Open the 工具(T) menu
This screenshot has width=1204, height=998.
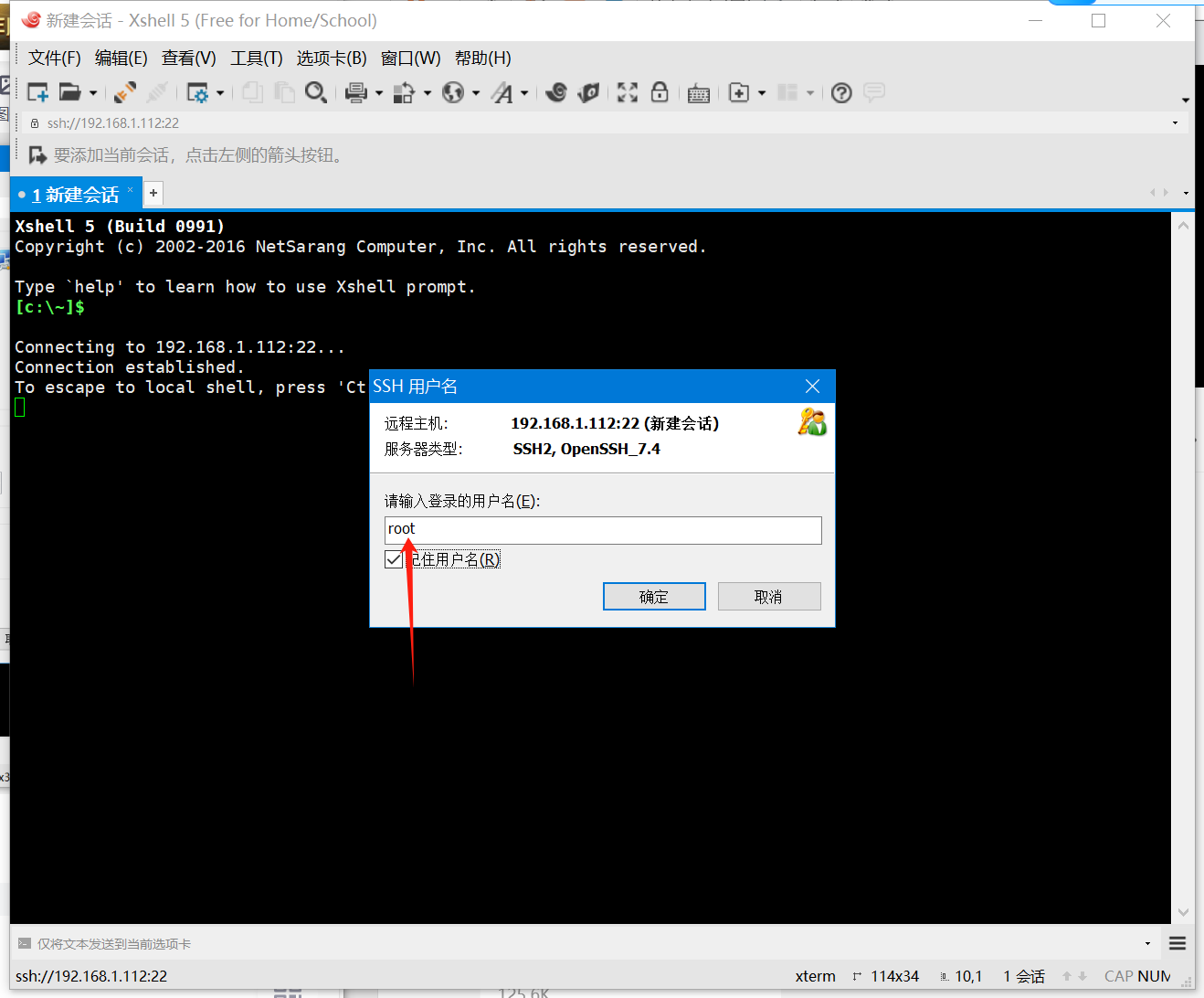(256, 57)
